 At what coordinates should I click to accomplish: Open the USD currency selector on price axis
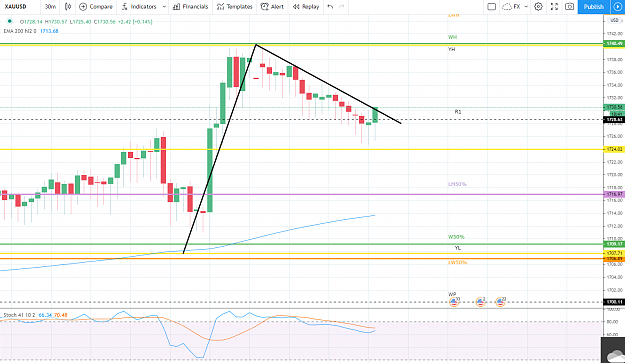coord(614,20)
